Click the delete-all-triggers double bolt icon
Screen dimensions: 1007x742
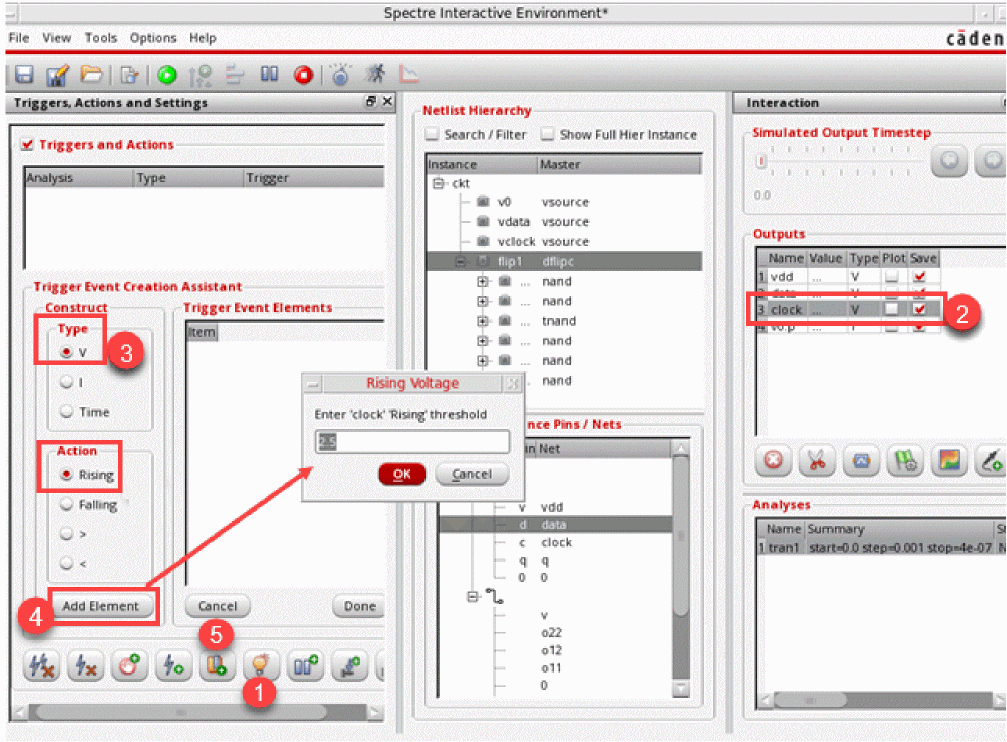pyautogui.click(x=42, y=666)
